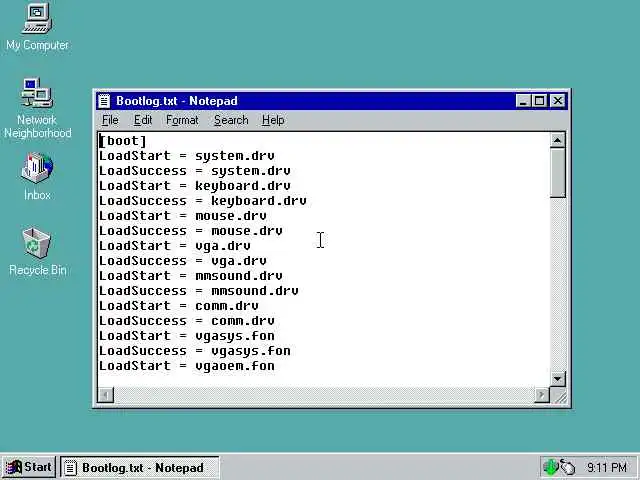This screenshot has height=480, width=640.
Task: Click the vertical scrollbar down arrow
Action: pos(558,379)
